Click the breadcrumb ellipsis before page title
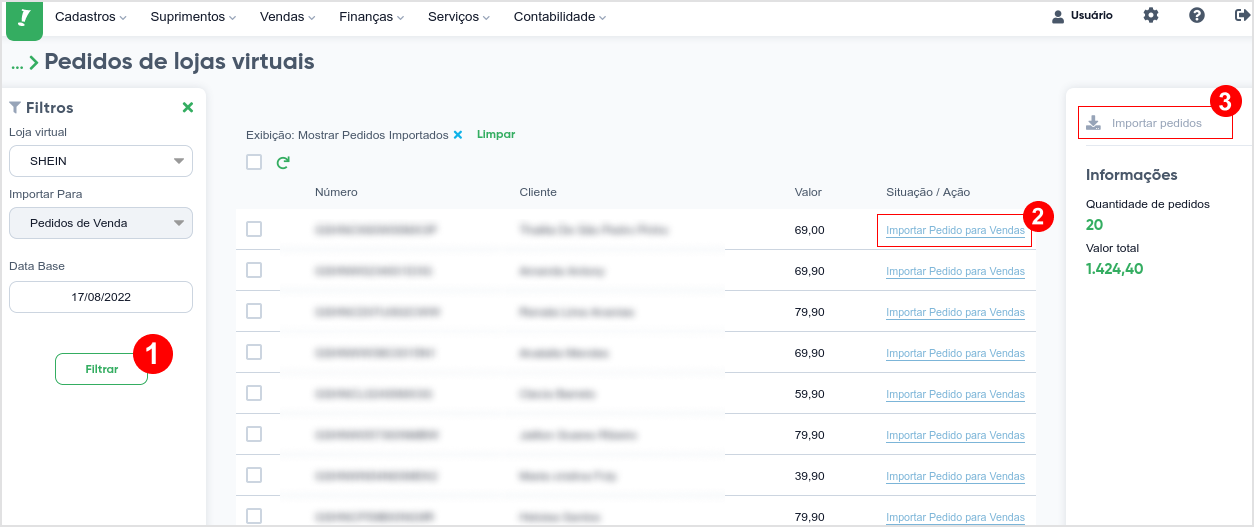The height and width of the screenshot is (527, 1254). tap(17, 64)
